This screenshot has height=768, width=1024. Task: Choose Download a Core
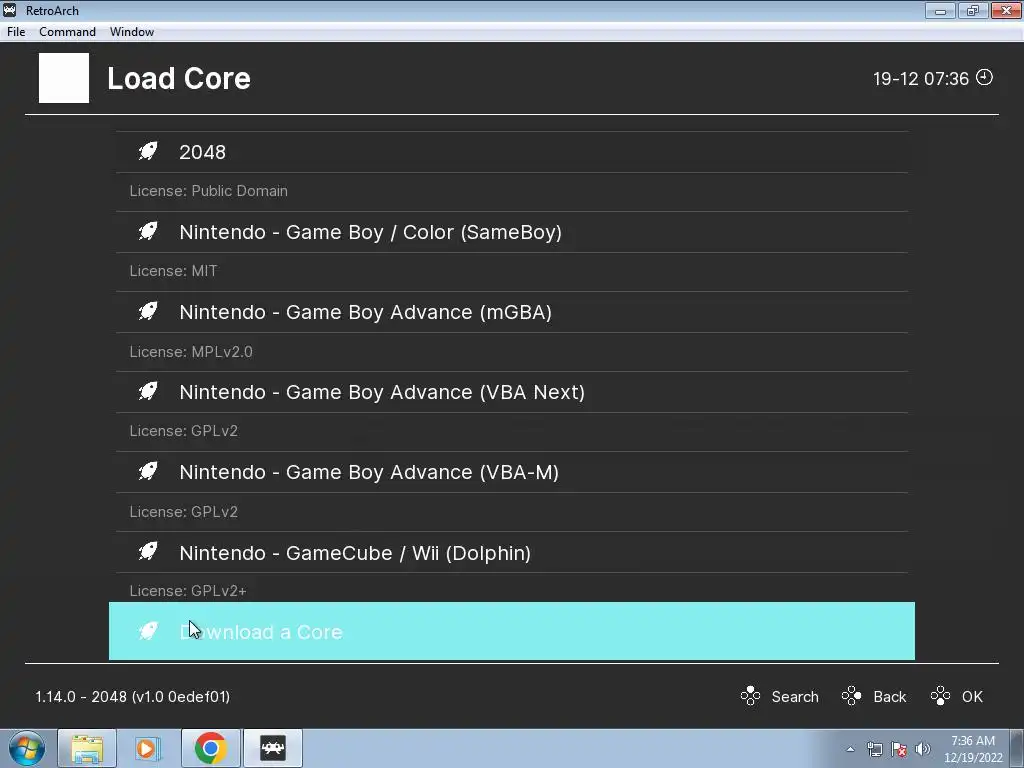(x=512, y=631)
